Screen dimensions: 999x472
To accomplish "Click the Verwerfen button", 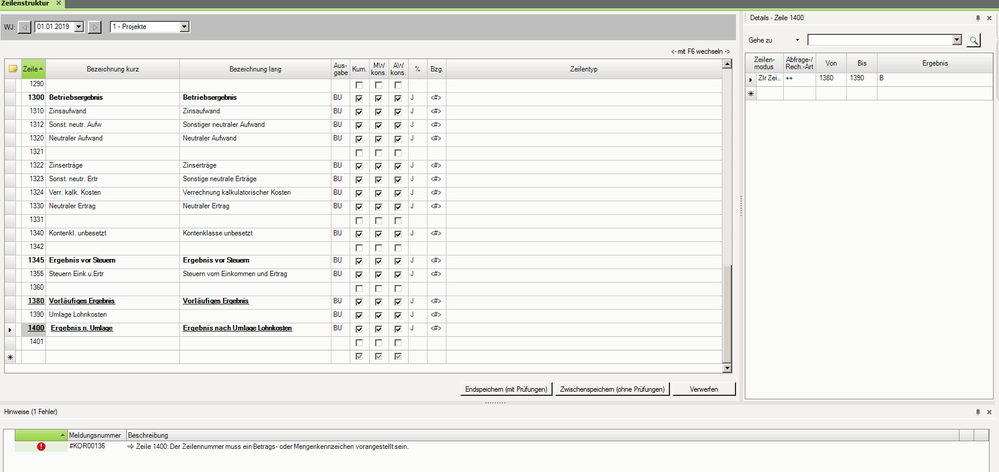I will pos(704,389).
